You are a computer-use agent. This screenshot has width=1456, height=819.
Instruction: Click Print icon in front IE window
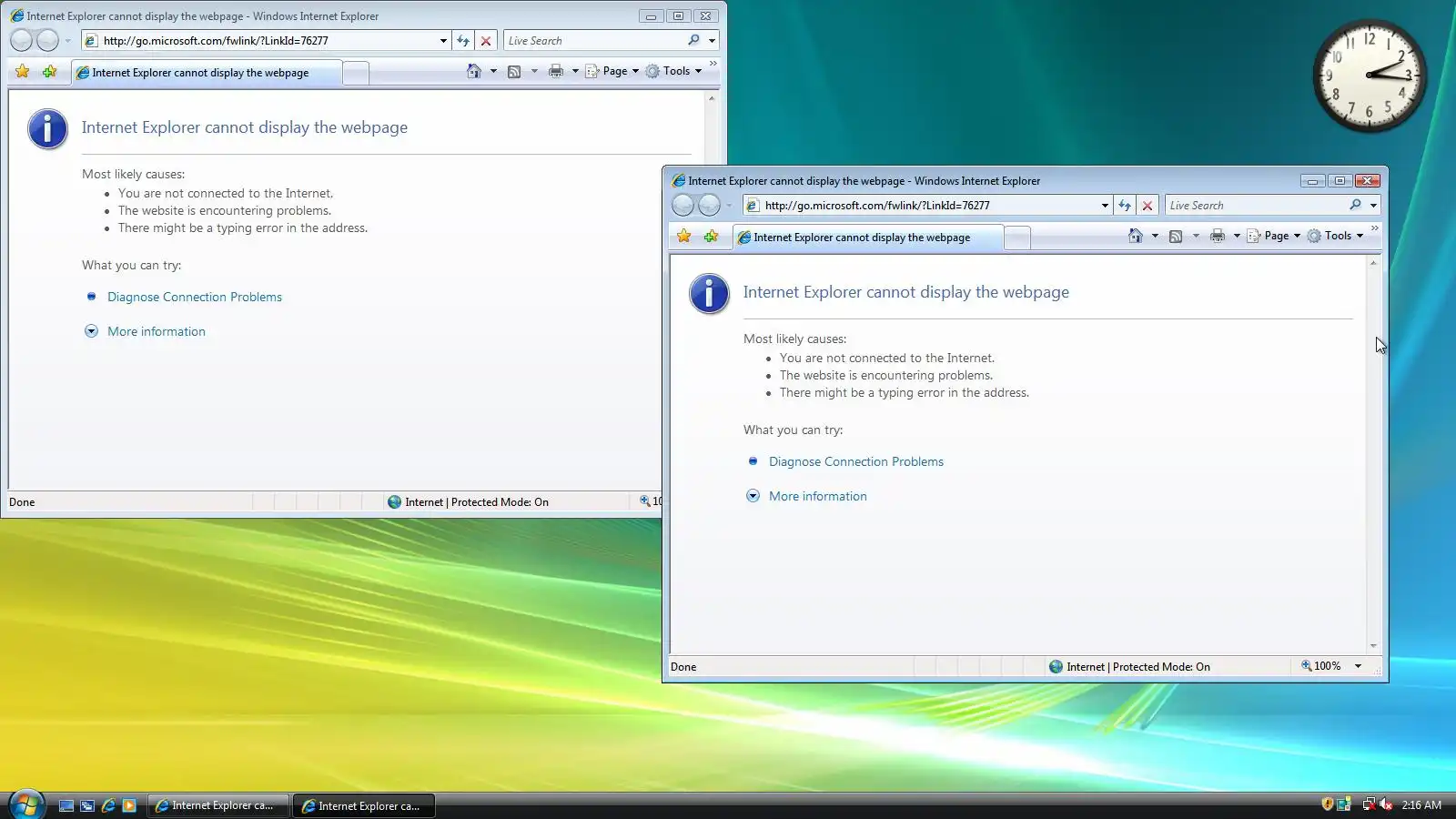pos(1217,236)
